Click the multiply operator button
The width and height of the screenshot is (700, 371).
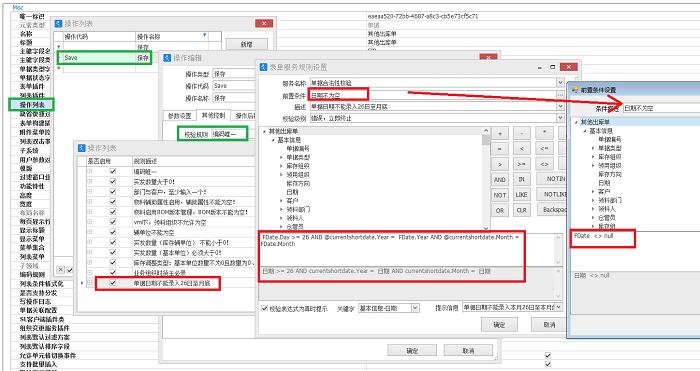tap(544, 133)
